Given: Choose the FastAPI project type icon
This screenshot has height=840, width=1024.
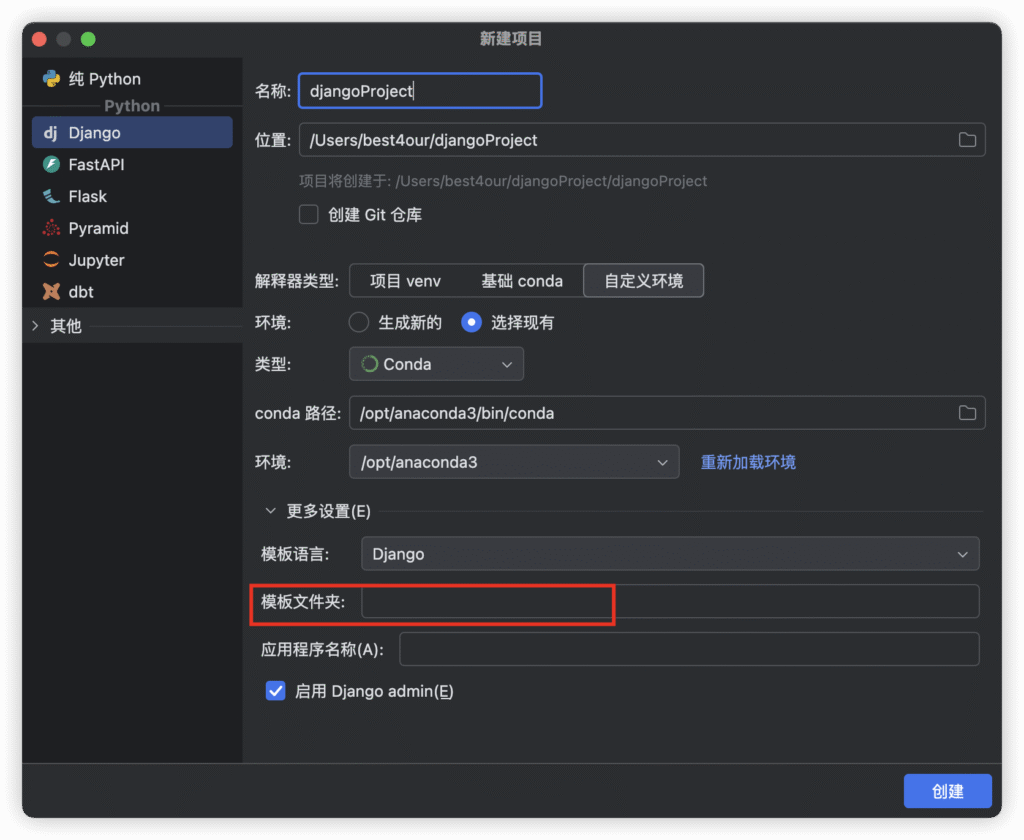Looking at the screenshot, I should coord(51,165).
